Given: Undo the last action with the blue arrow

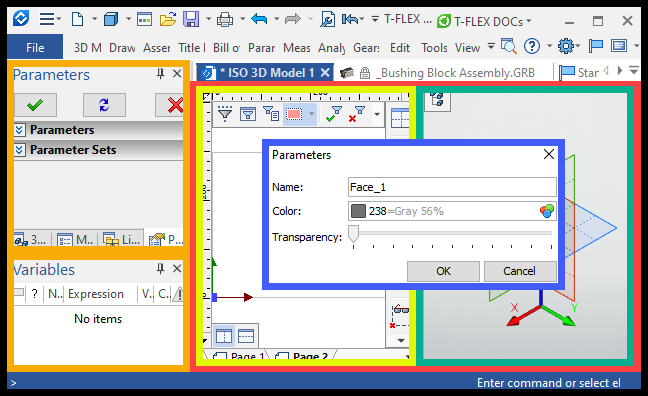Looking at the screenshot, I should click(x=259, y=19).
